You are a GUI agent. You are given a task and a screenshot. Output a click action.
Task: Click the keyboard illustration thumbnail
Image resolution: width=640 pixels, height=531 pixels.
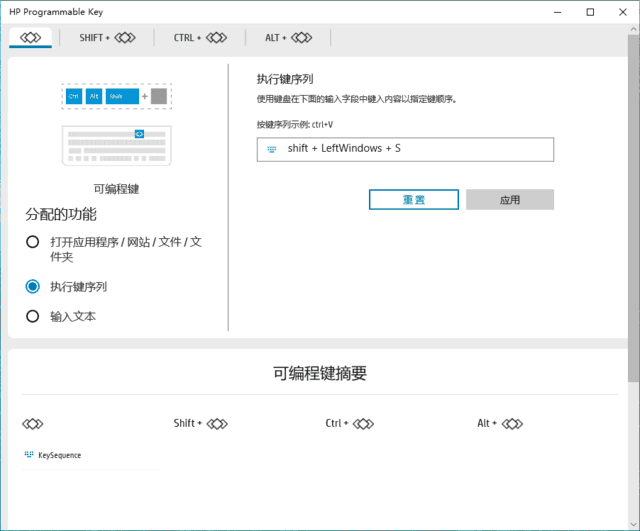click(x=117, y=146)
